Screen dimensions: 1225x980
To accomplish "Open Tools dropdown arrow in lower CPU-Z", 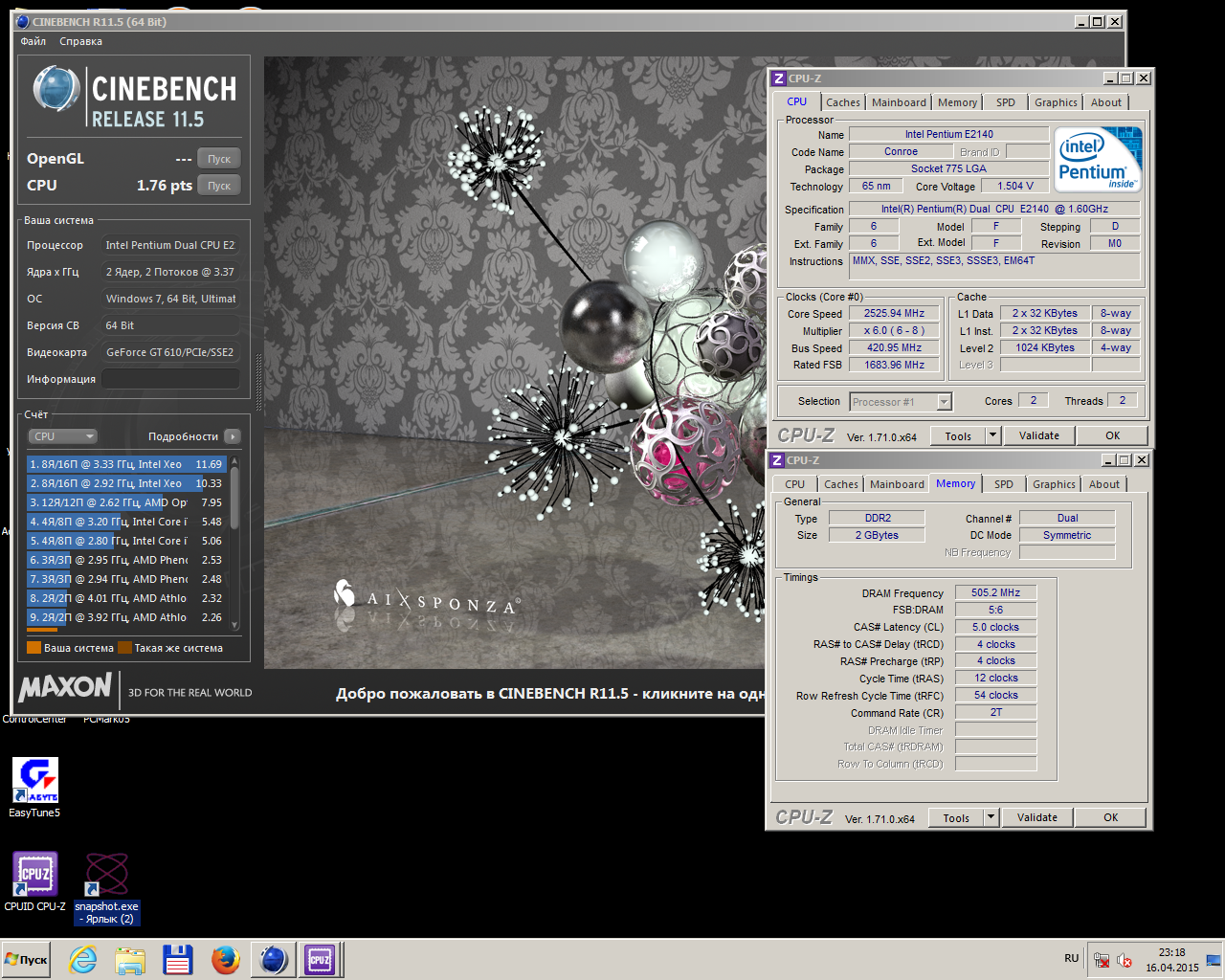I will [x=991, y=818].
